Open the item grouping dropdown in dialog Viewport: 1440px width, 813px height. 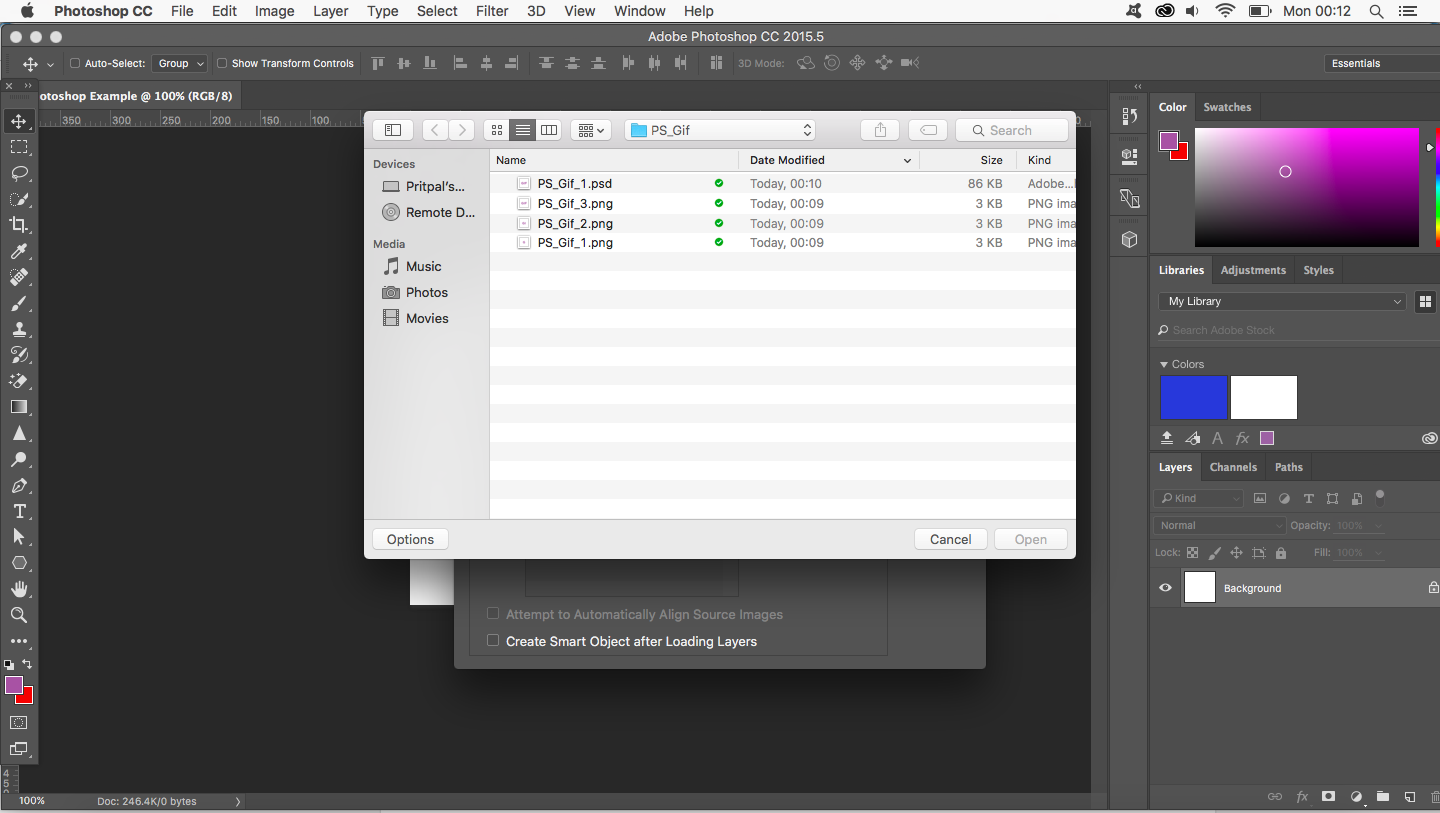point(591,130)
